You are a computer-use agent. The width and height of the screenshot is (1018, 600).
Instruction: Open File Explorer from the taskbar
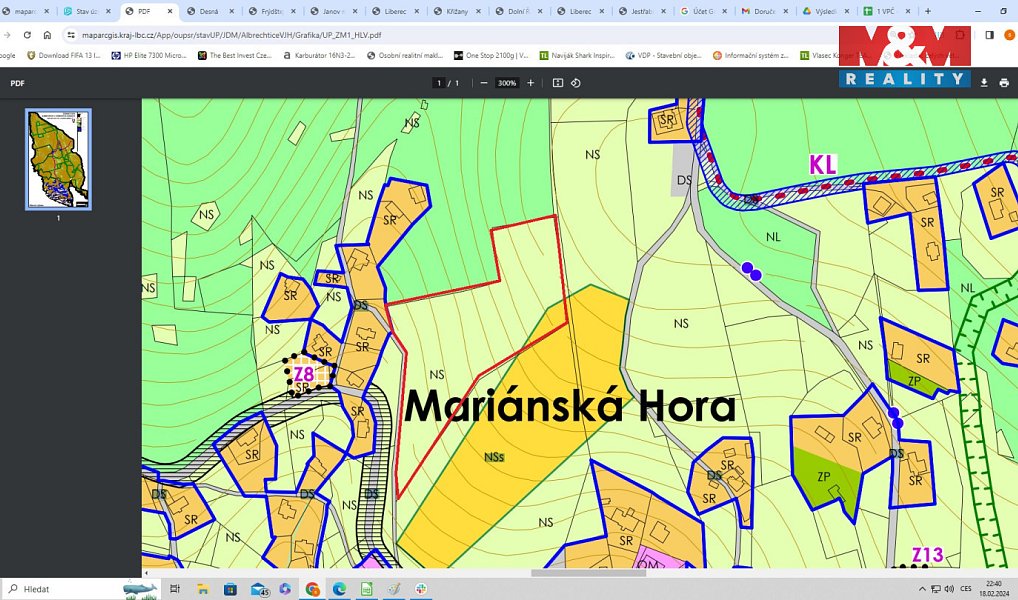tap(203, 589)
